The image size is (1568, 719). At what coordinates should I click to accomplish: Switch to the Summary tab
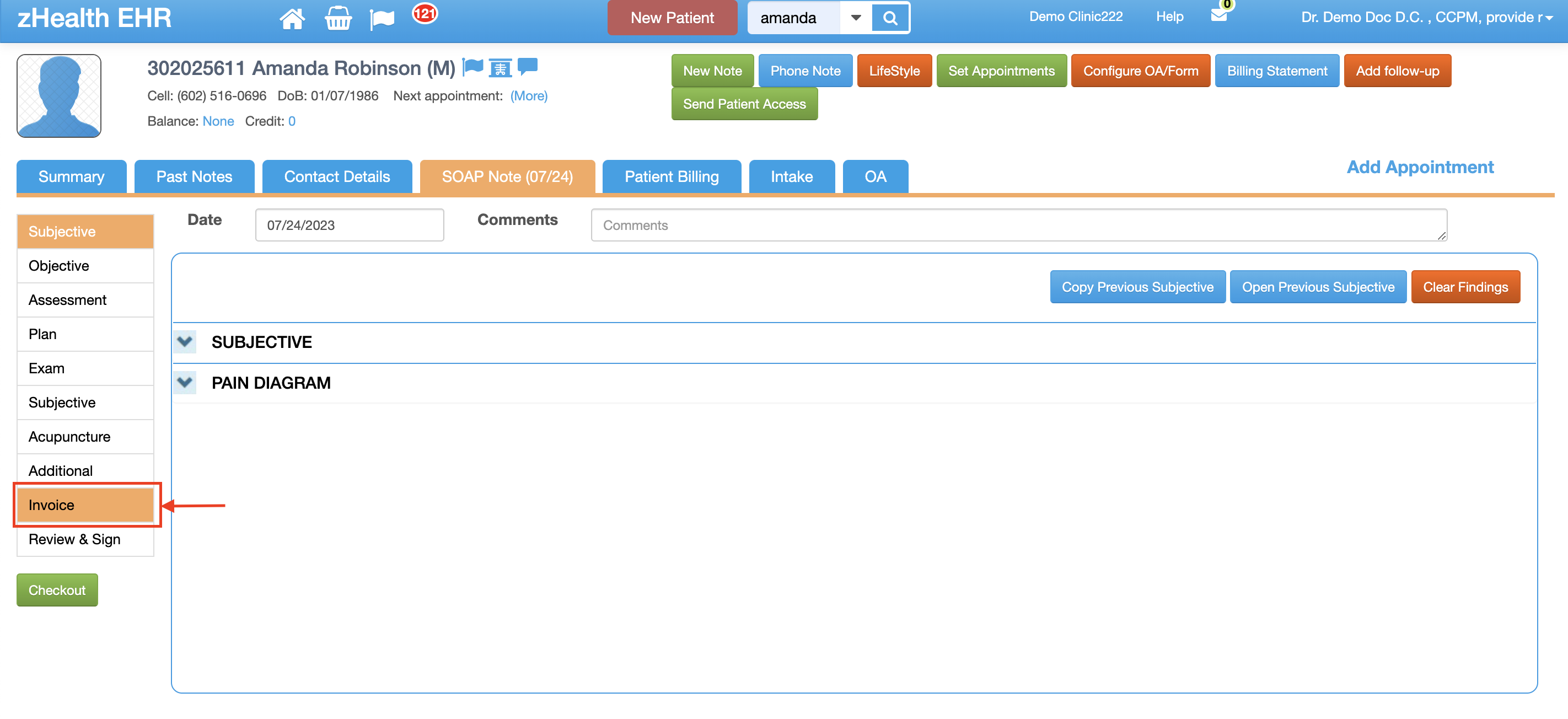(71, 176)
